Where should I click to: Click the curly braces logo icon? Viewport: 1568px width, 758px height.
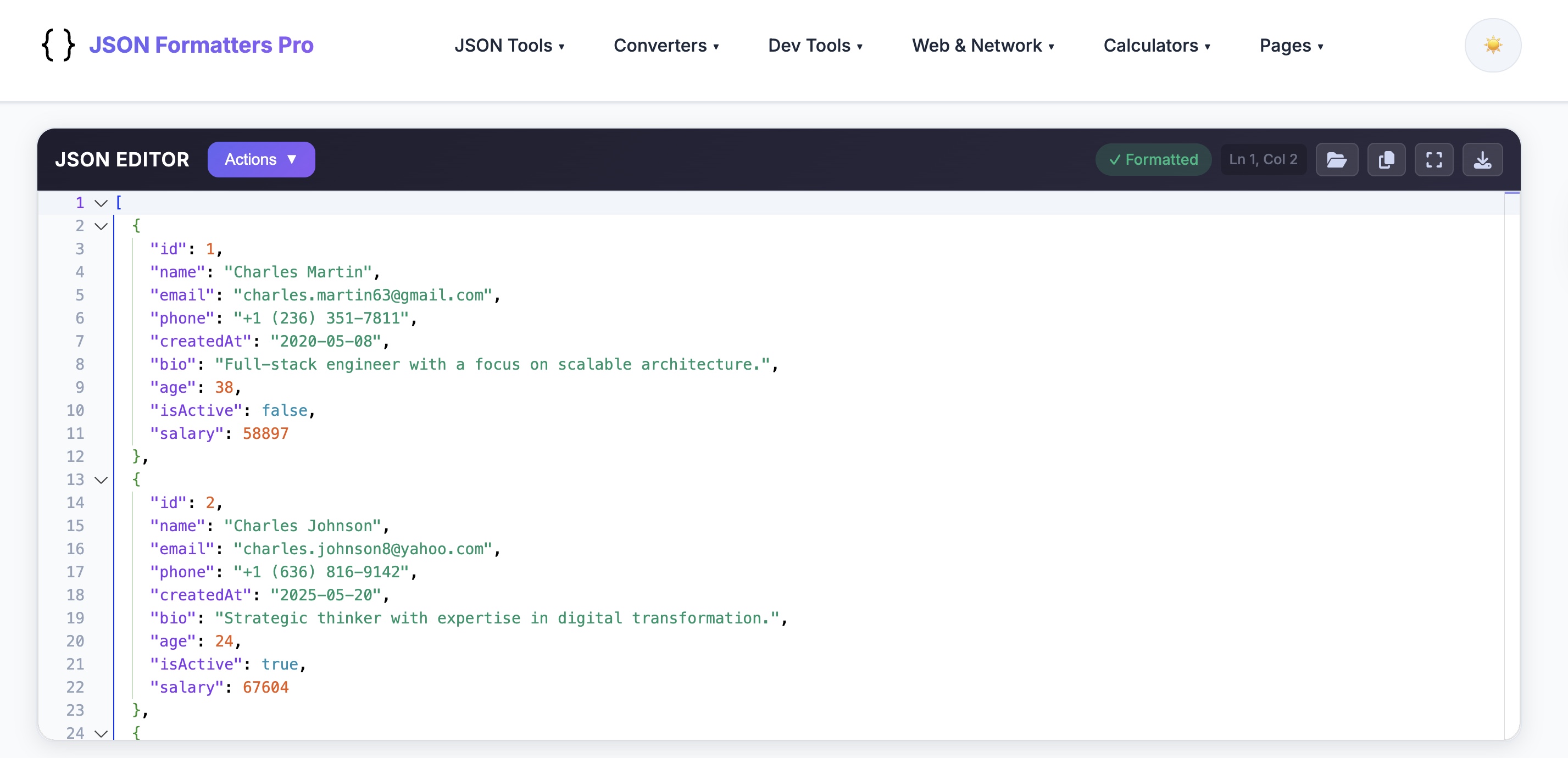[58, 44]
